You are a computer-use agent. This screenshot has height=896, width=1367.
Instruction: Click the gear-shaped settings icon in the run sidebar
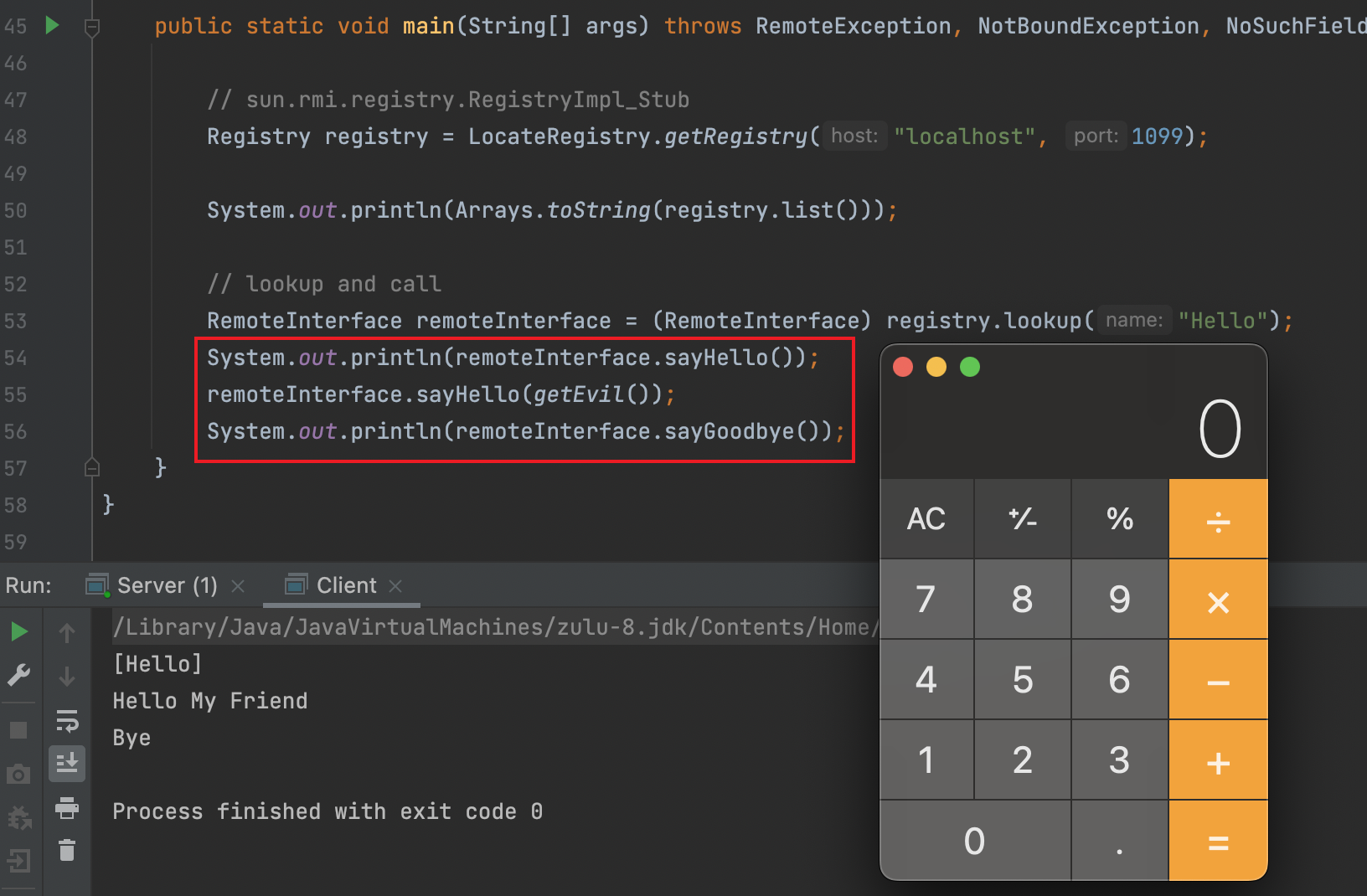point(18,817)
